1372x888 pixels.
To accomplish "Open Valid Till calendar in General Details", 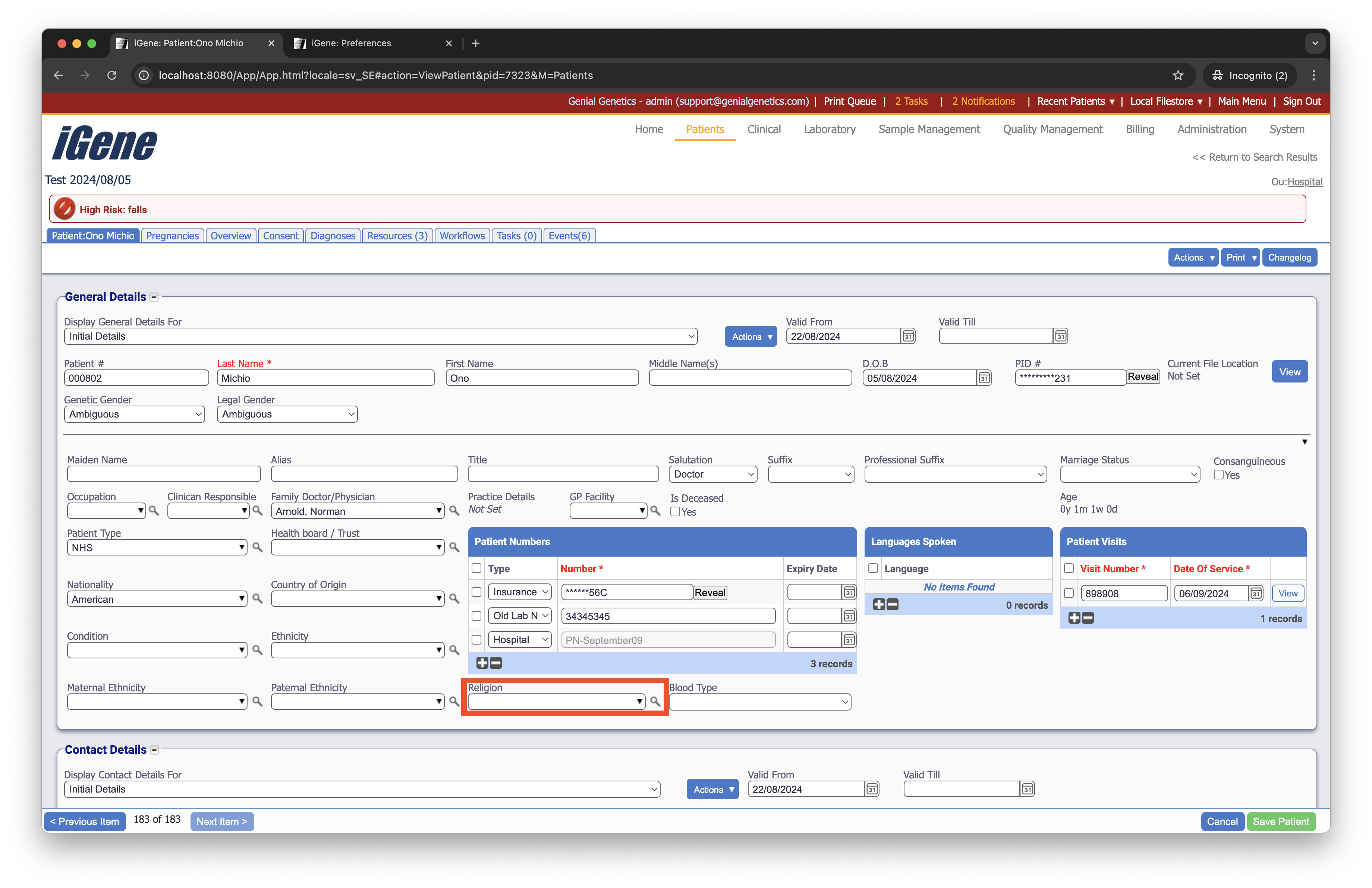I will [1060, 336].
